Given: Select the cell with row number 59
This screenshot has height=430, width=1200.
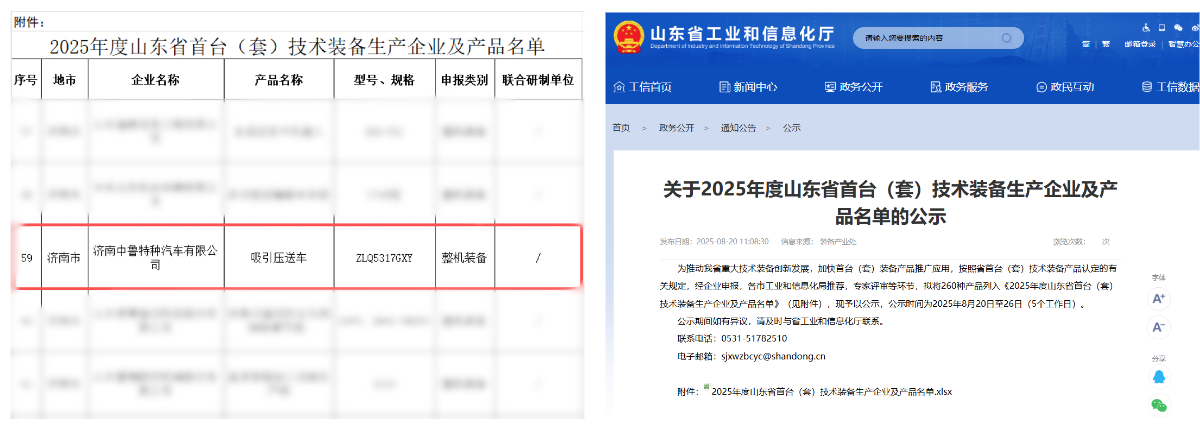Looking at the screenshot, I should tap(27, 258).
